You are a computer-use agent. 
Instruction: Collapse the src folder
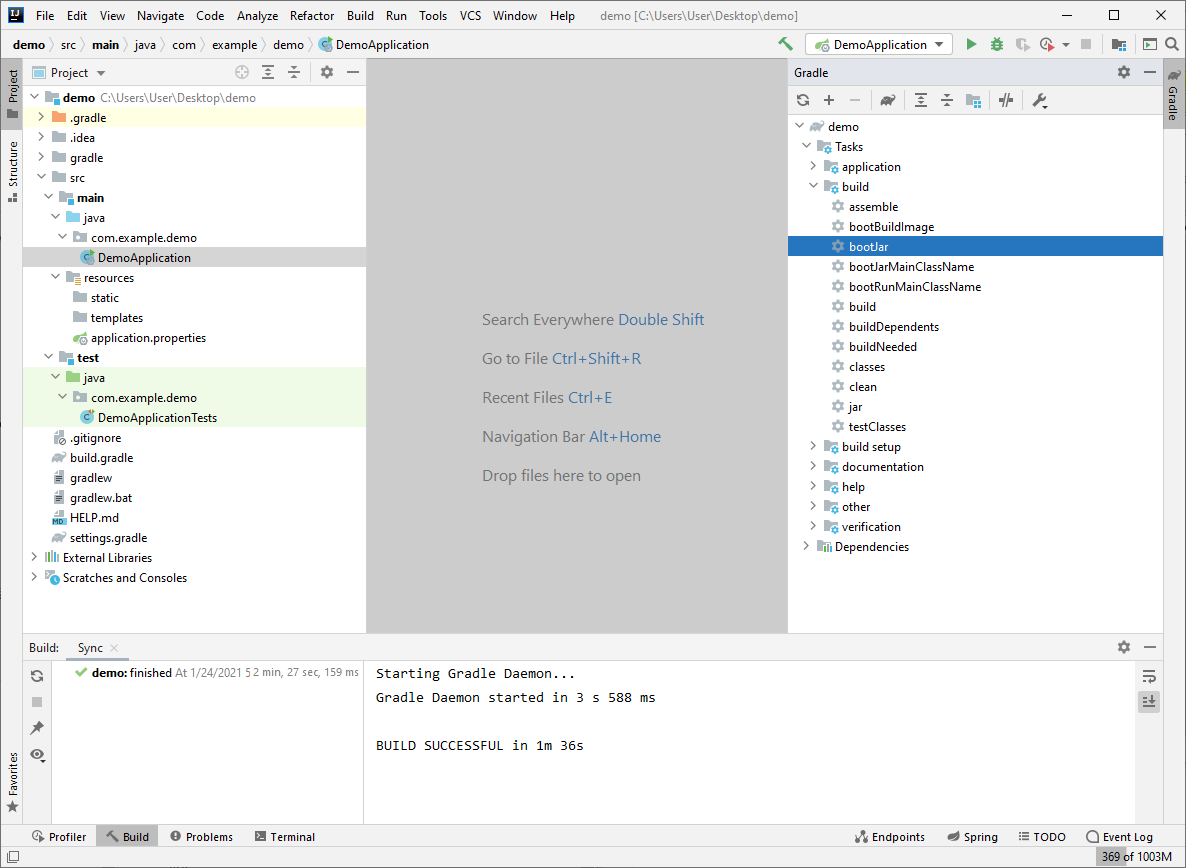41,177
